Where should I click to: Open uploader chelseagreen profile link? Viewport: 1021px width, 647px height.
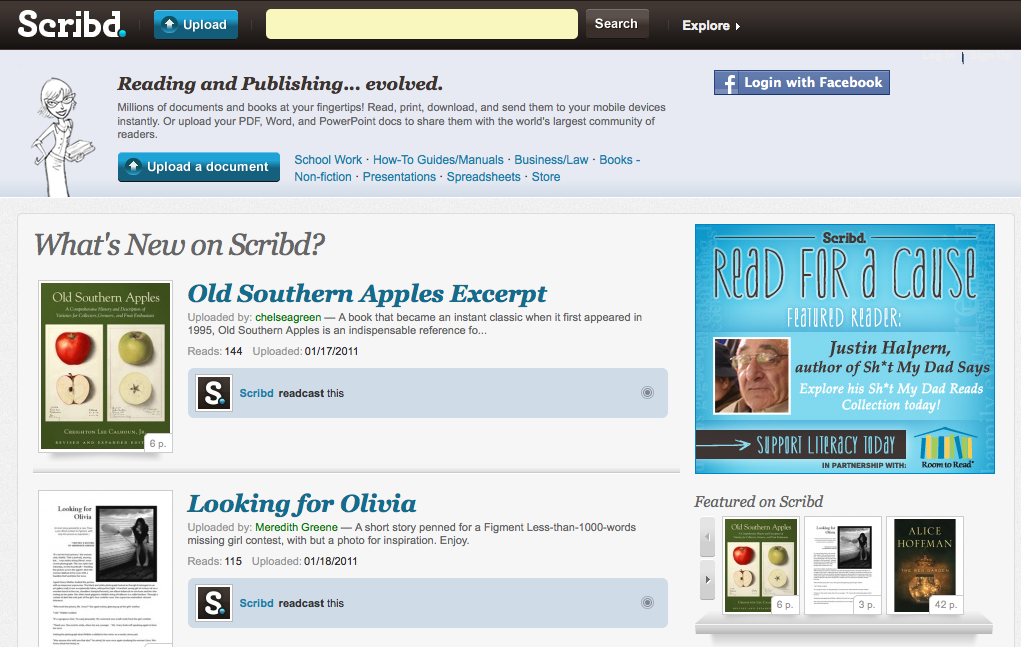point(288,318)
